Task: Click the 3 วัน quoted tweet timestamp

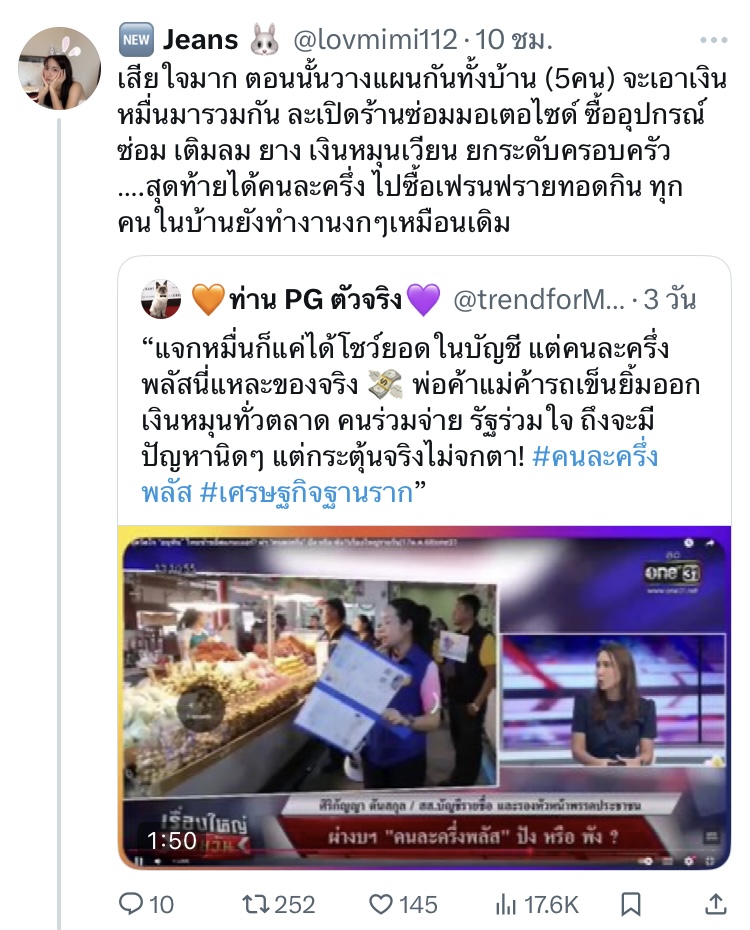Action: pos(670,299)
